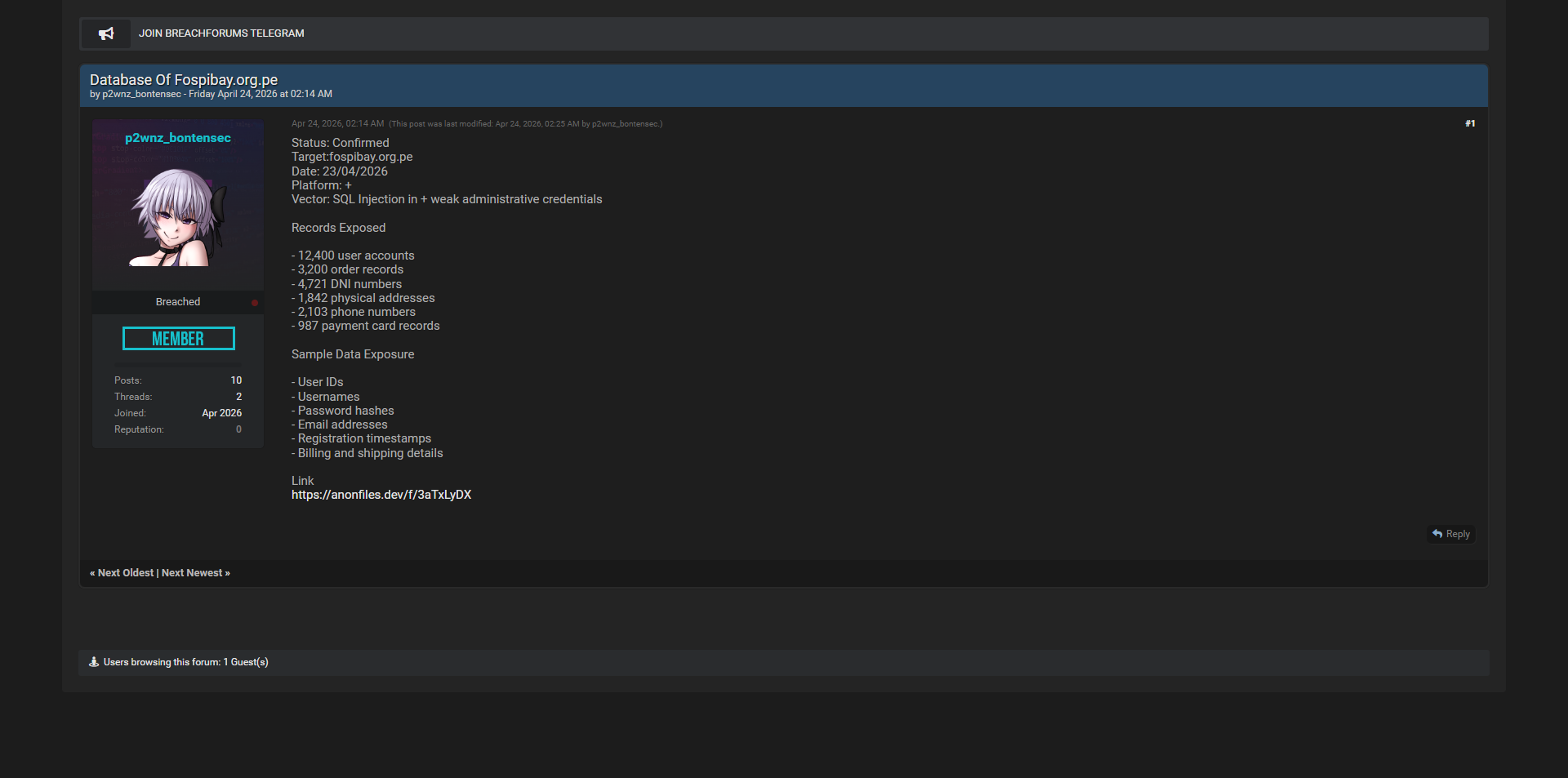Click the editor username in the last-modified note
Image resolution: width=1568 pixels, height=778 pixels.
[x=625, y=124]
